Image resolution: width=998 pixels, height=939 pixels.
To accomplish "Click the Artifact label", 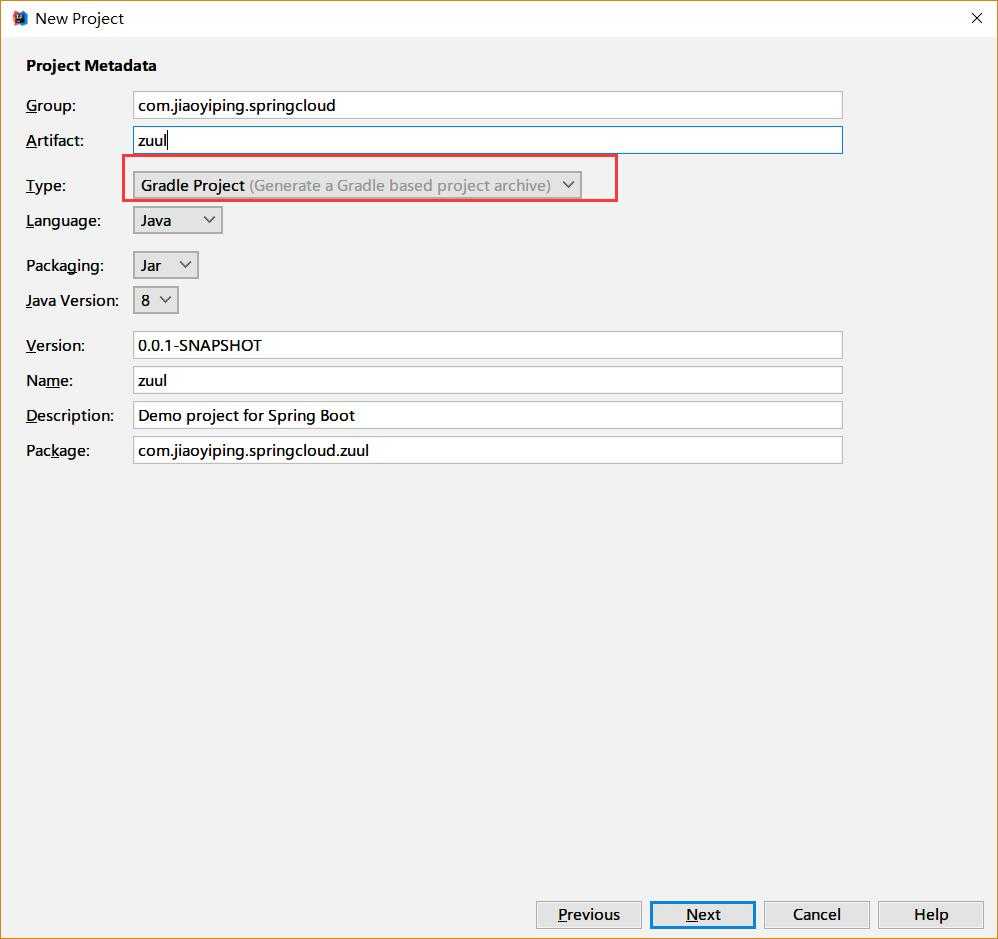I will click(55, 141).
